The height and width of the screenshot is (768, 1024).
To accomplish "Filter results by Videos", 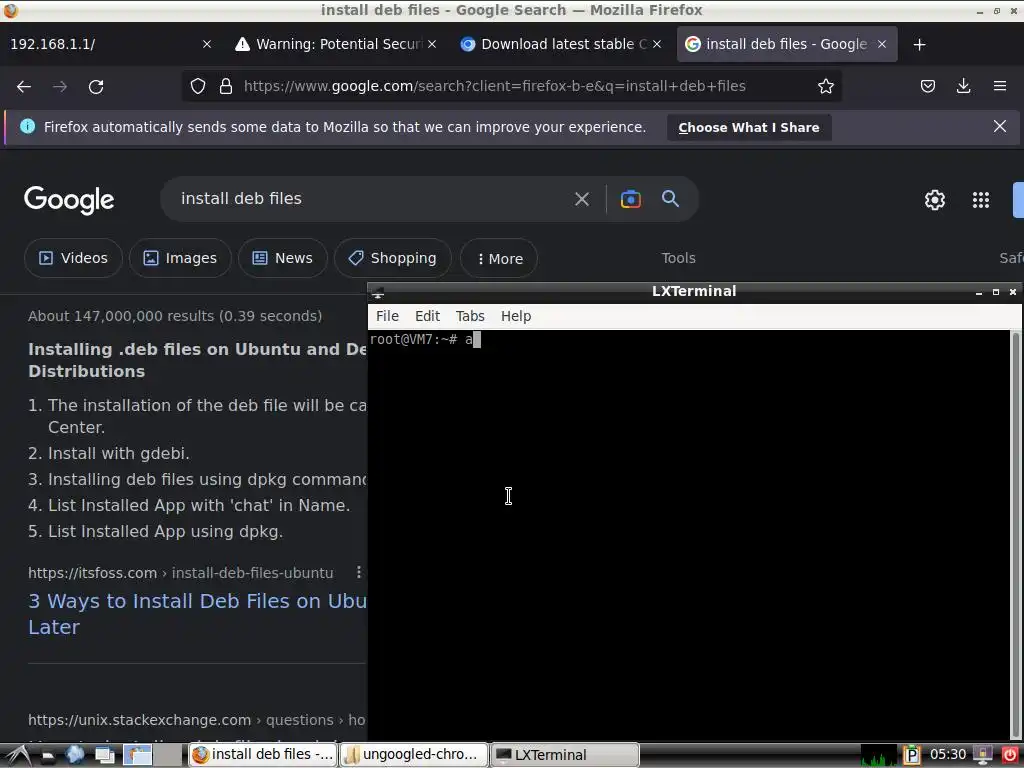I will (x=73, y=258).
